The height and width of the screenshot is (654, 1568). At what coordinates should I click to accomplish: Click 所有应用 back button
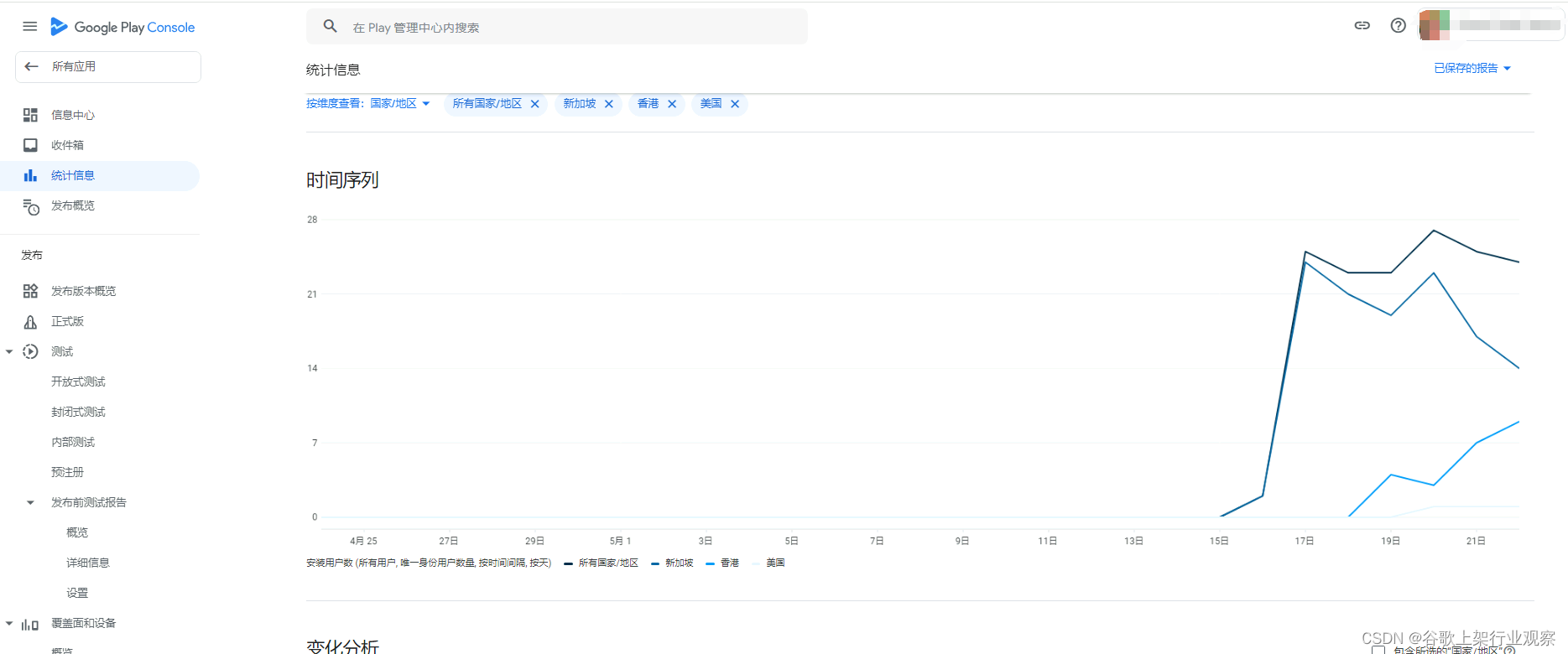point(108,67)
